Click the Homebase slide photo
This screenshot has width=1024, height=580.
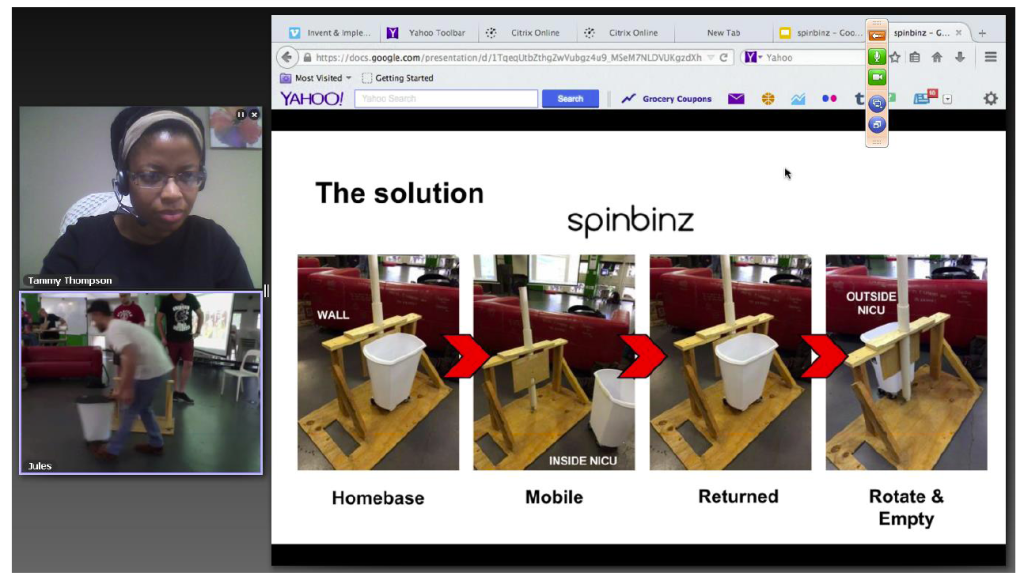[x=378, y=362]
